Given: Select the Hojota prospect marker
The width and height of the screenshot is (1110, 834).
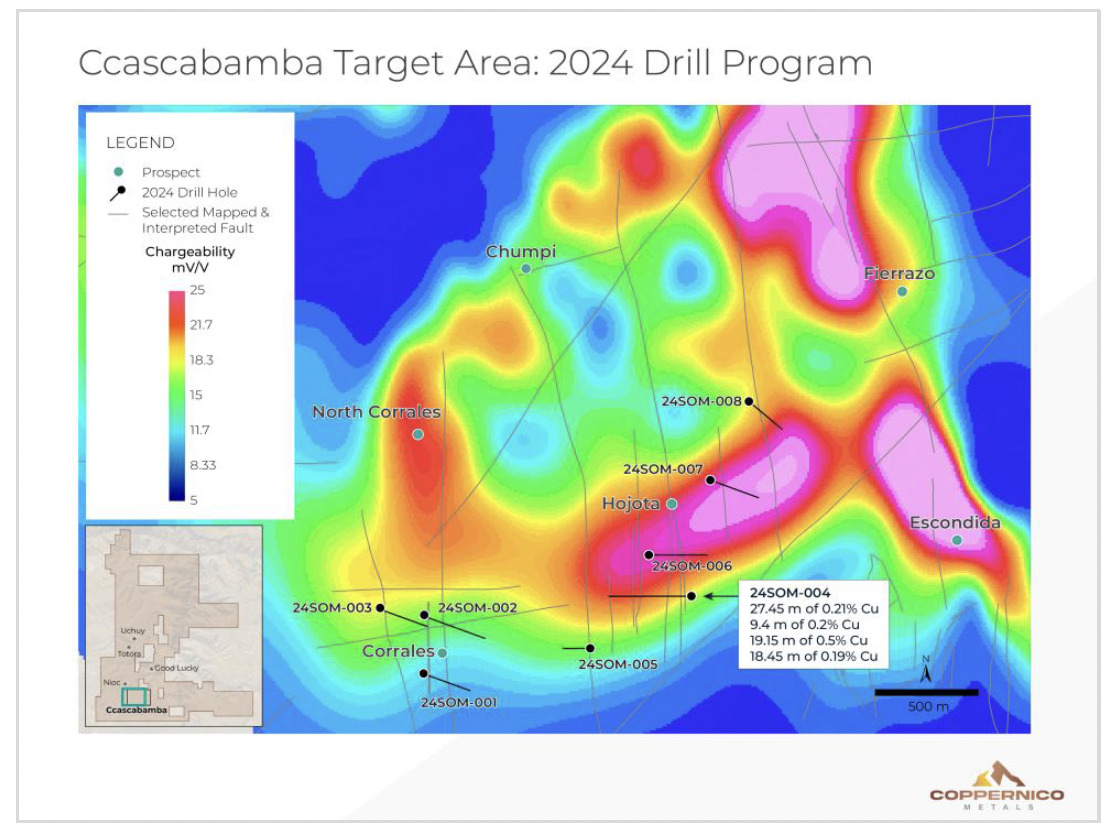Looking at the screenshot, I should click(672, 504).
